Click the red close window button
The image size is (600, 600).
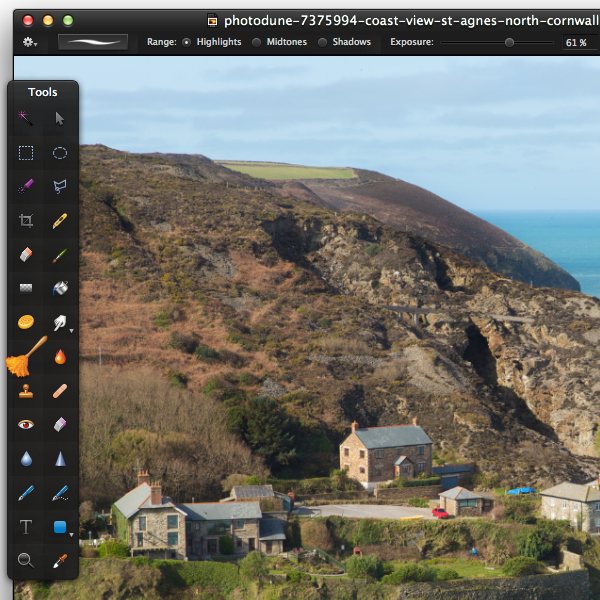pos(28,20)
